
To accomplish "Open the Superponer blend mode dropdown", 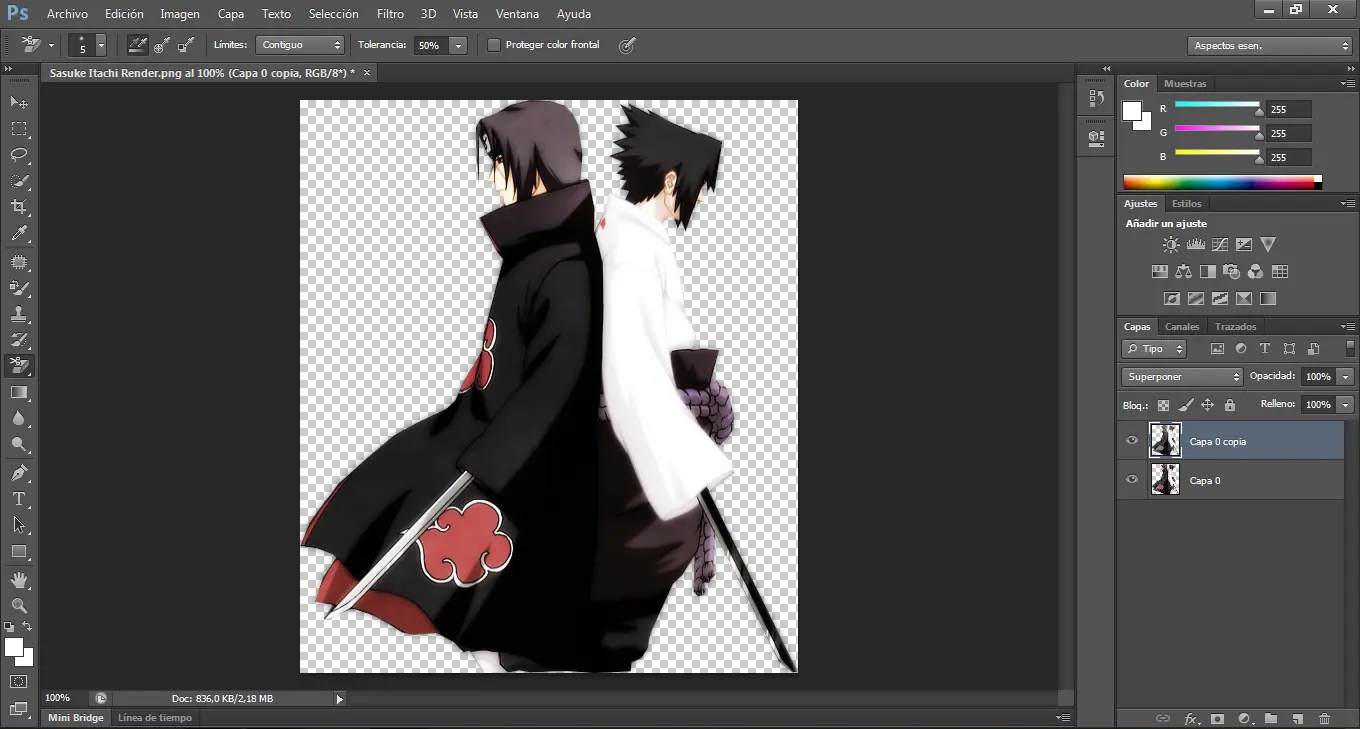I will 1182,377.
